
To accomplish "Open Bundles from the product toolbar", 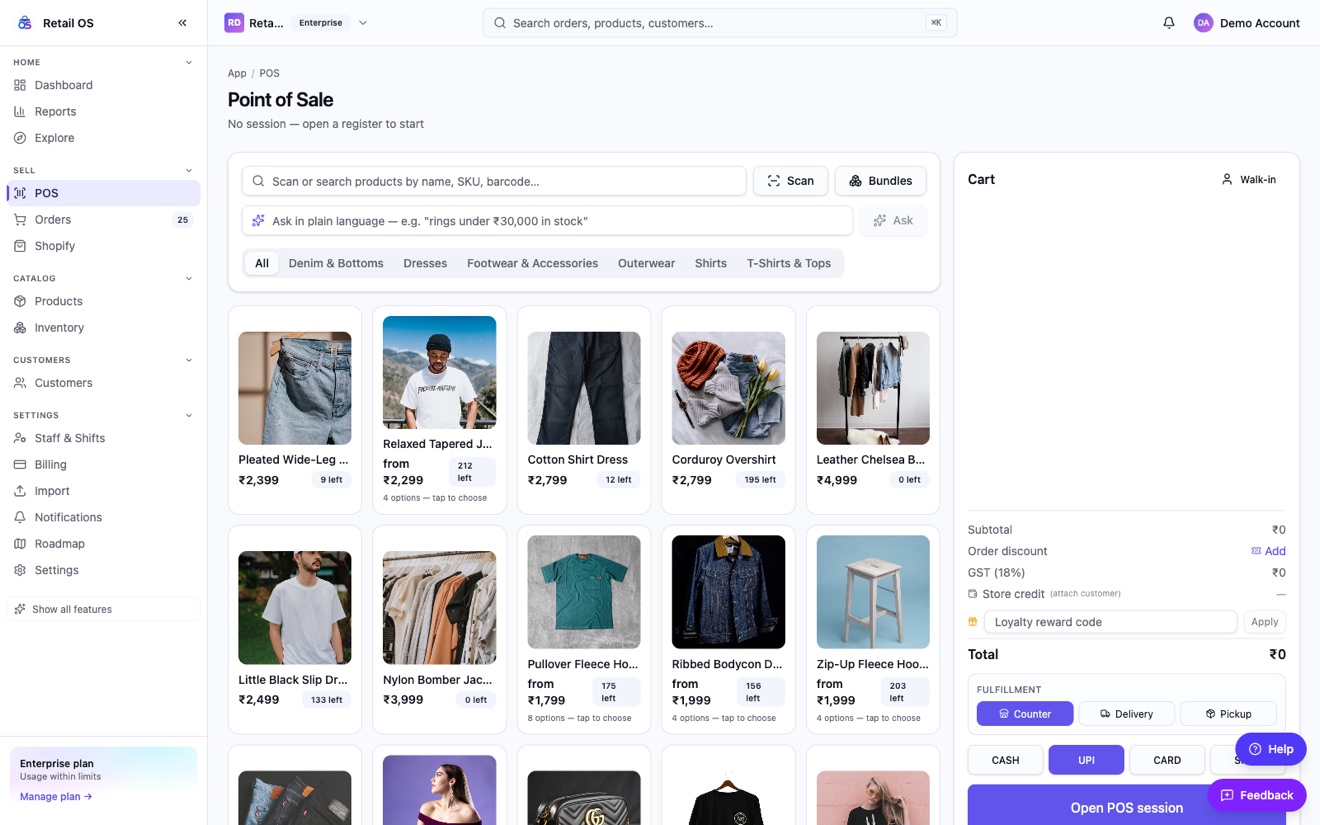I will [x=880, y=181].
